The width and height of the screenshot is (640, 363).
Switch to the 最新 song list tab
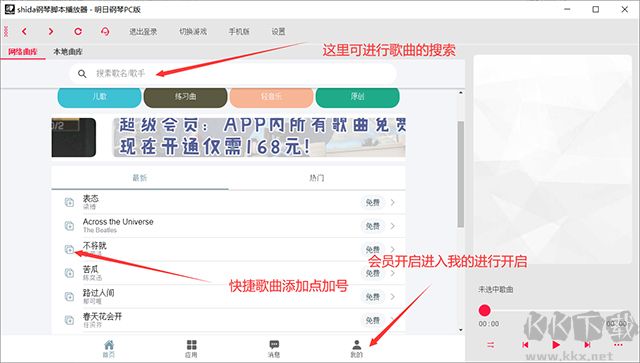tap(140, 178)
